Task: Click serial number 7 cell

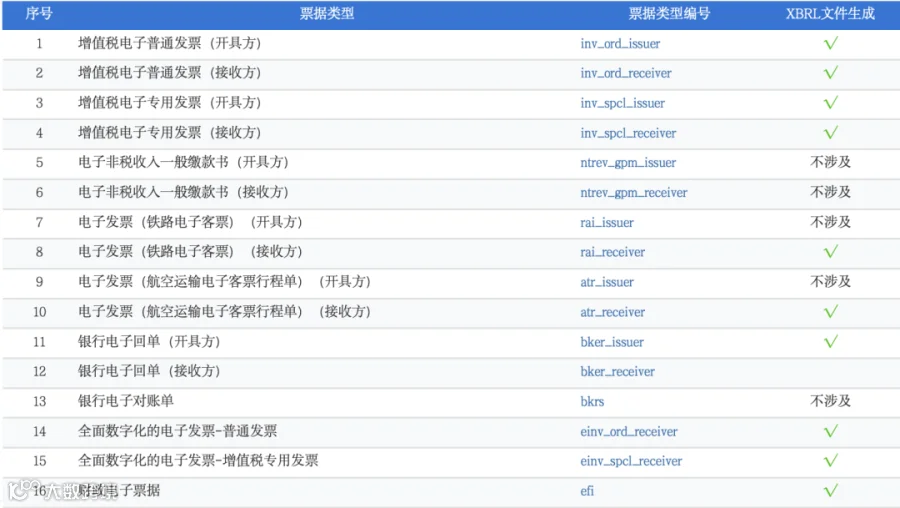Action: [x=39, y=223]
